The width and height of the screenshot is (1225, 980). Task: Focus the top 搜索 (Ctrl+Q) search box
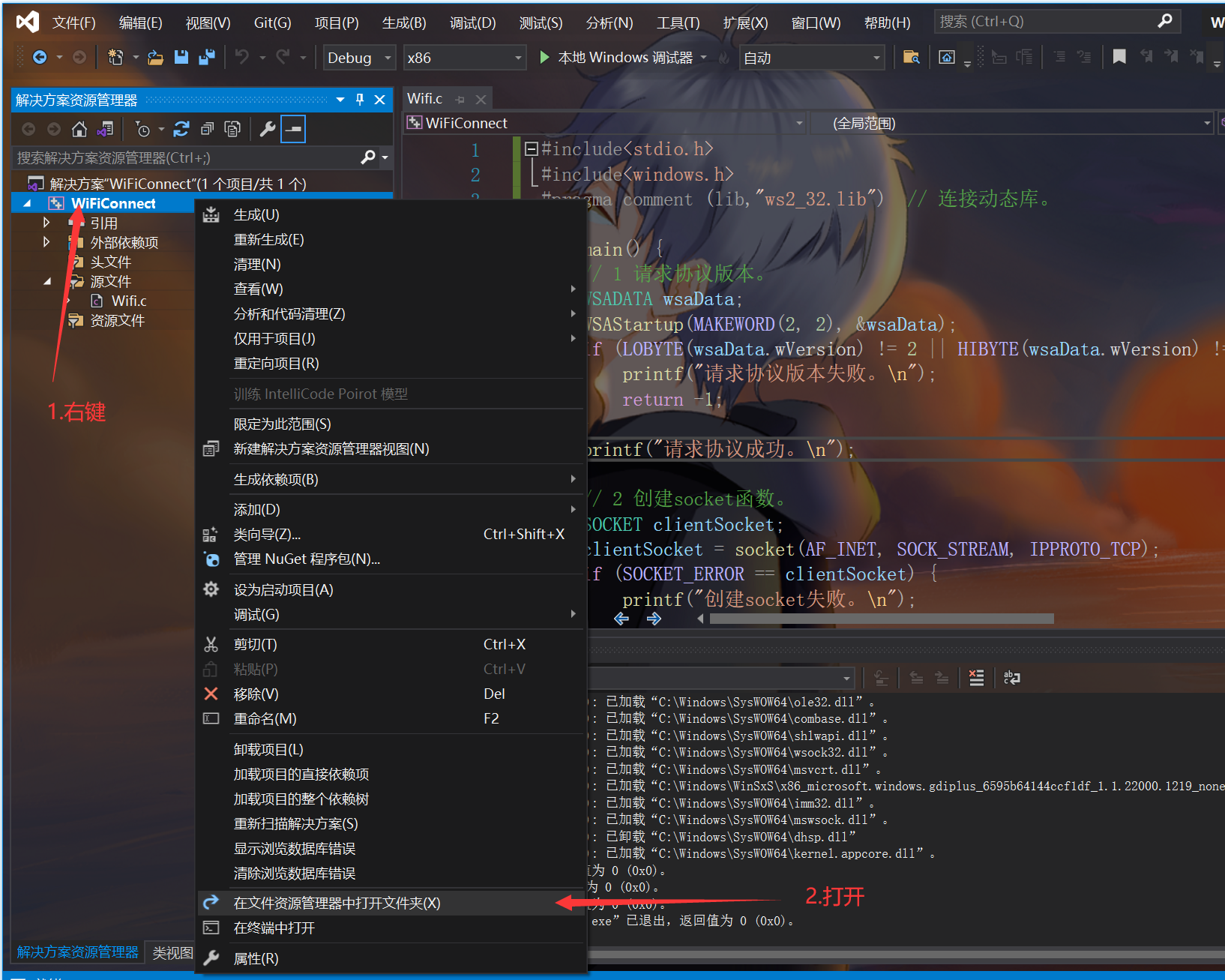1057,22
